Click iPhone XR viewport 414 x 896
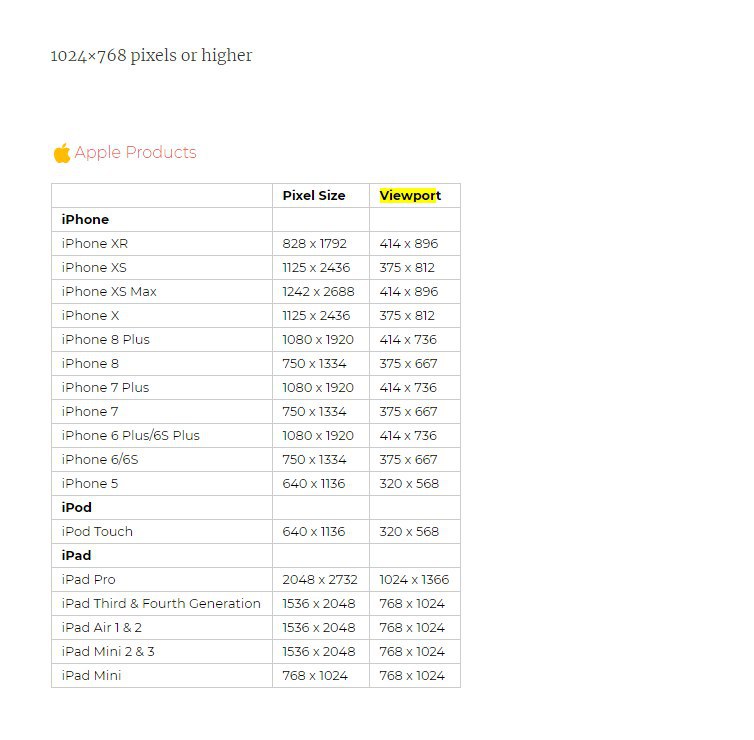This screenshot has height=740, width=754. [x=409, y=244]
